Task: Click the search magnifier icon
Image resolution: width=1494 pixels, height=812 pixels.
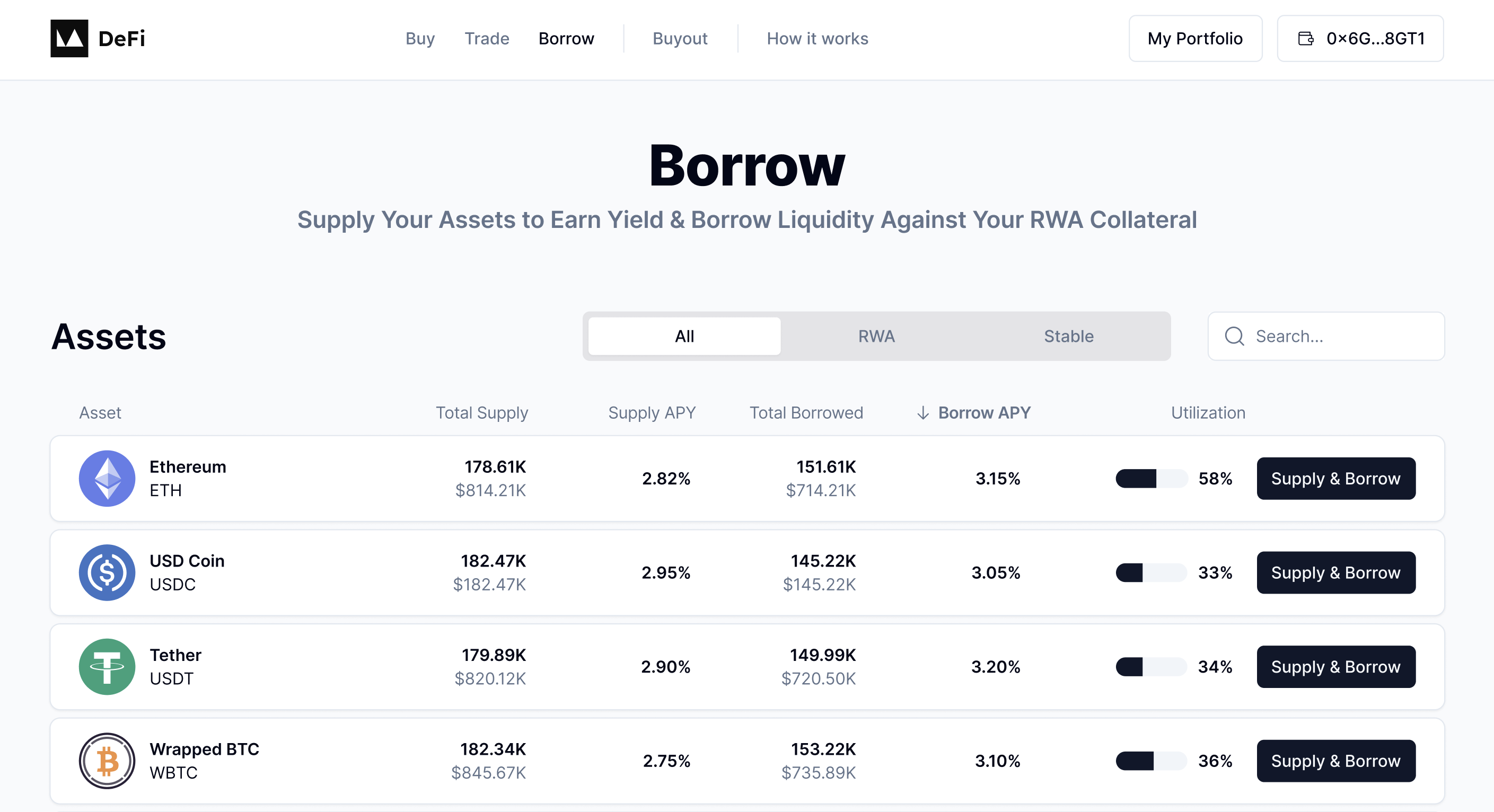Action: 1234,337
